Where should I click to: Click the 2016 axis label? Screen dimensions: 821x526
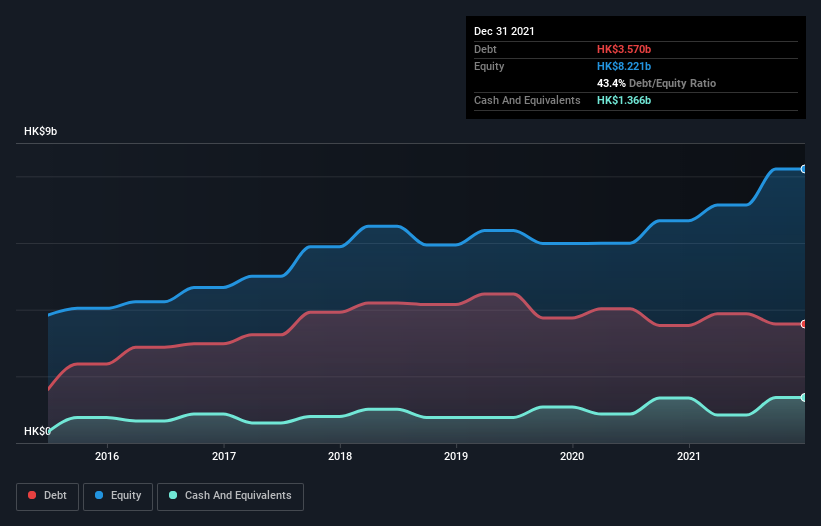[x=107, y=456]
